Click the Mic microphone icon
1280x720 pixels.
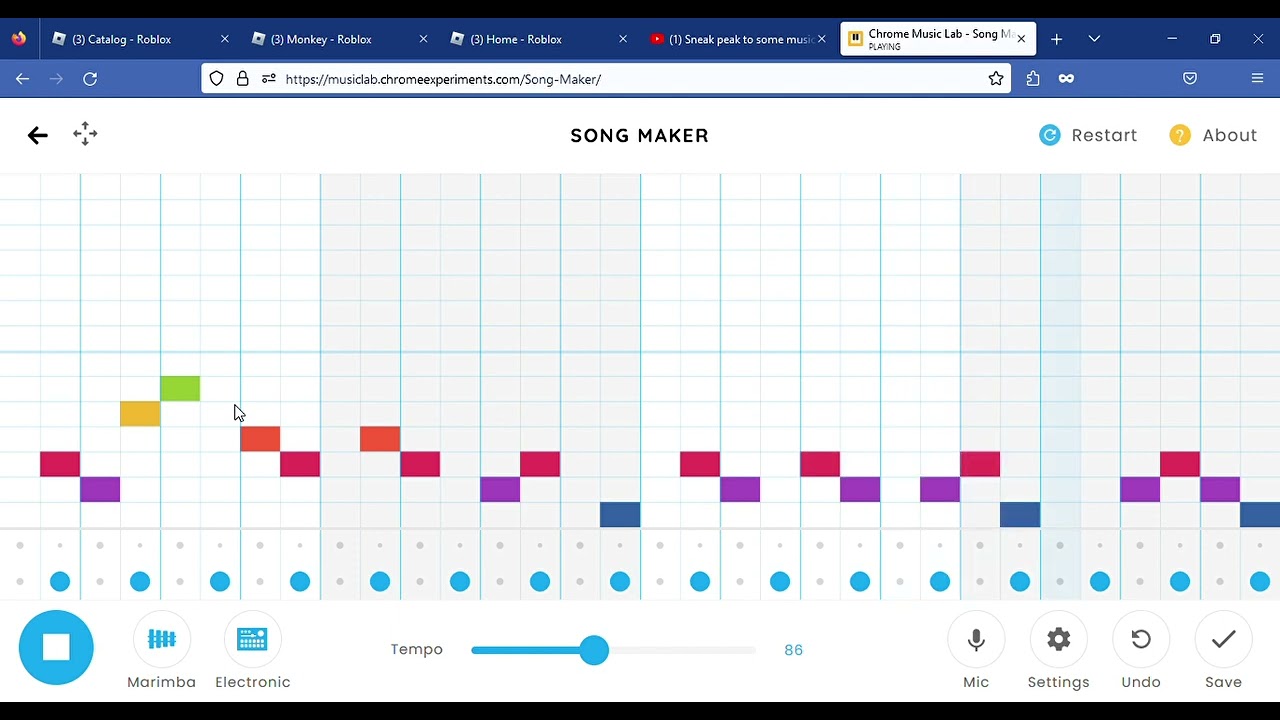tap(976, 640)
